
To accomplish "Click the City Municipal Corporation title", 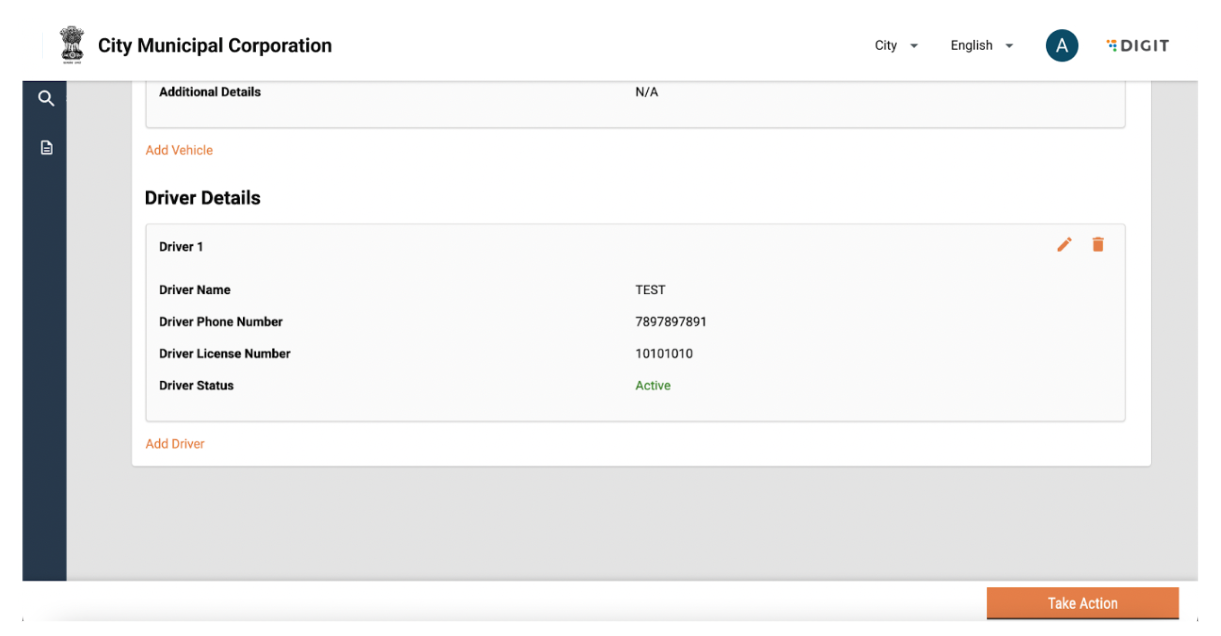I will click(x=215, y=45).
